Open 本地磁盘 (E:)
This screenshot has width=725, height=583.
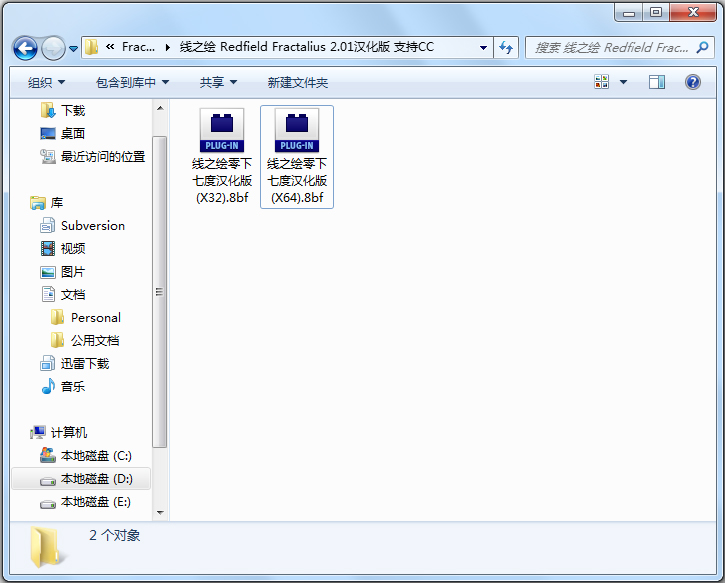pyautogui.click(x=96, y=502)
